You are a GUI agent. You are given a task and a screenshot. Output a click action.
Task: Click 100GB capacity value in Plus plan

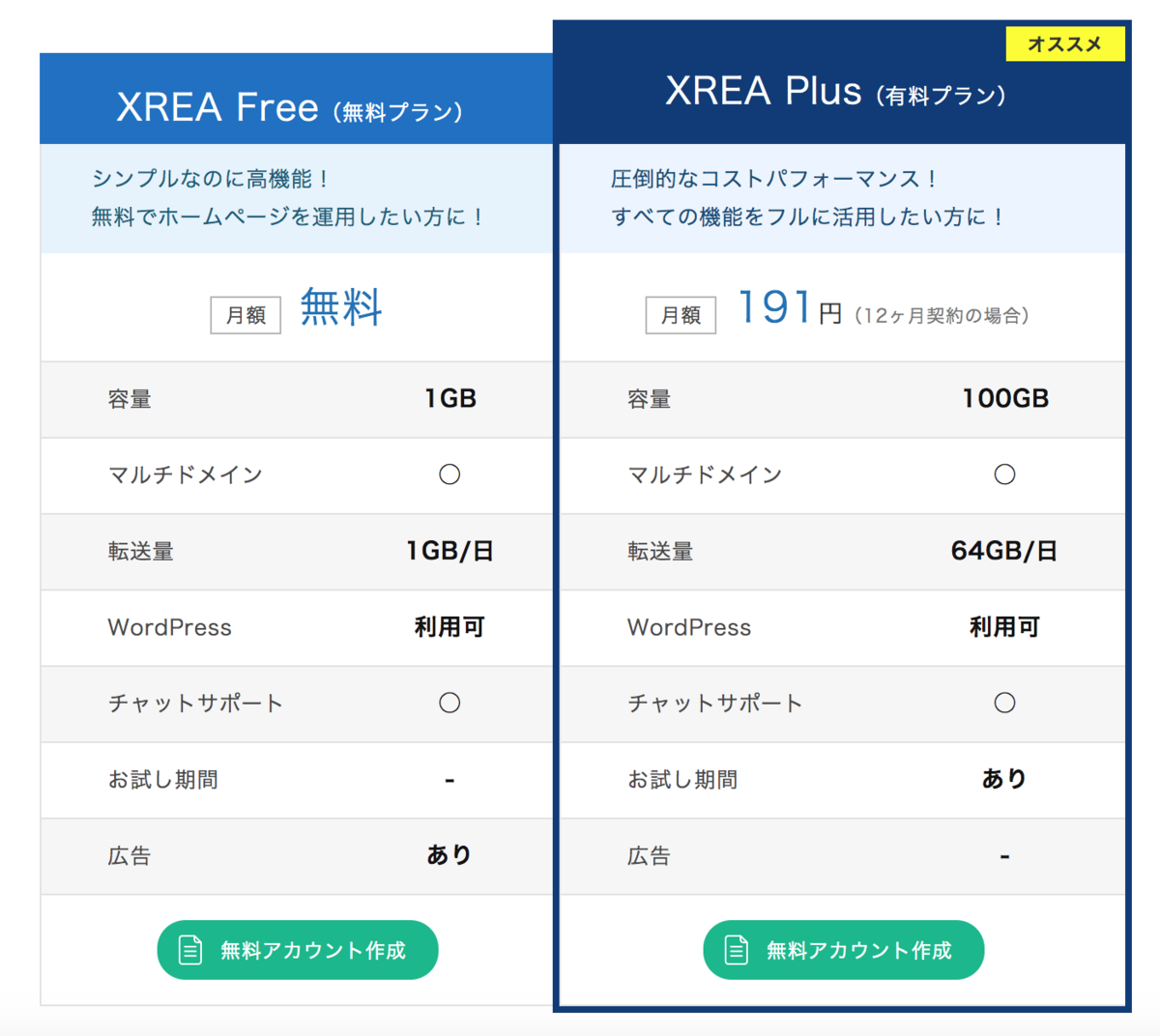tap(1005, 398)
